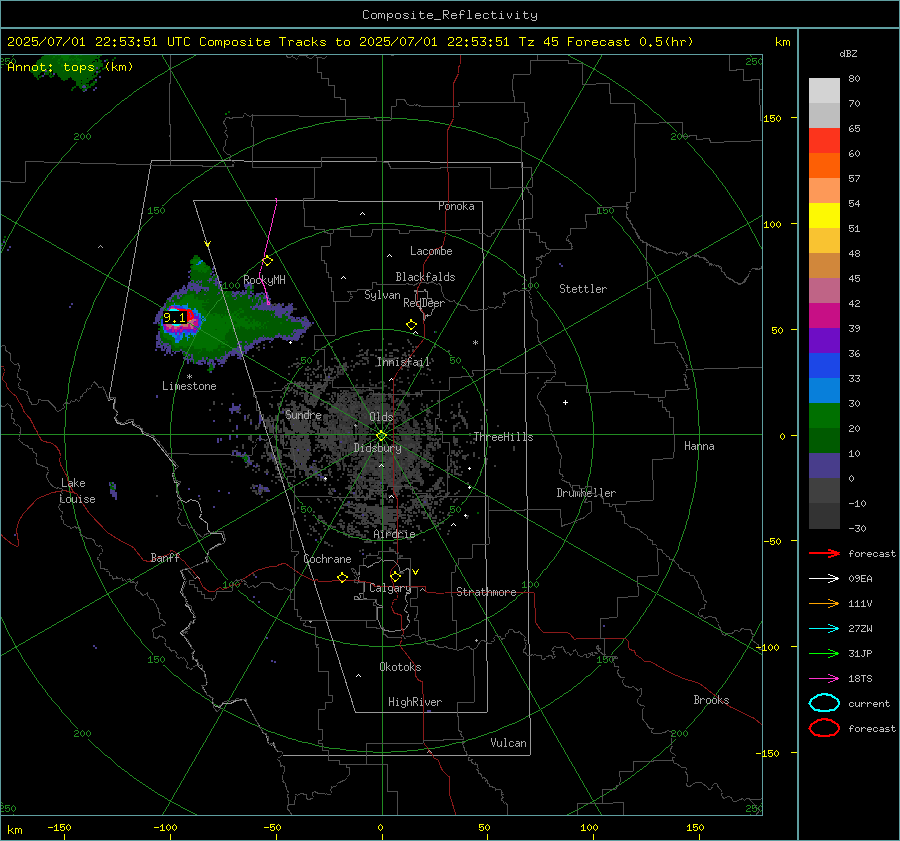This screenshot has width=900, height=841.
Task: Click the orange 111V arrow icon
Action: (824, 603)
